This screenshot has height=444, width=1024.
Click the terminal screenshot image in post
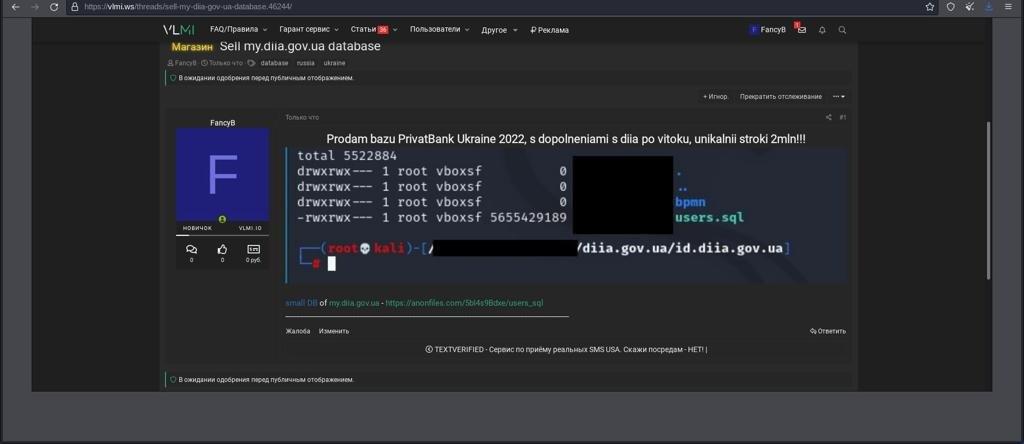[x=566, y=215]
